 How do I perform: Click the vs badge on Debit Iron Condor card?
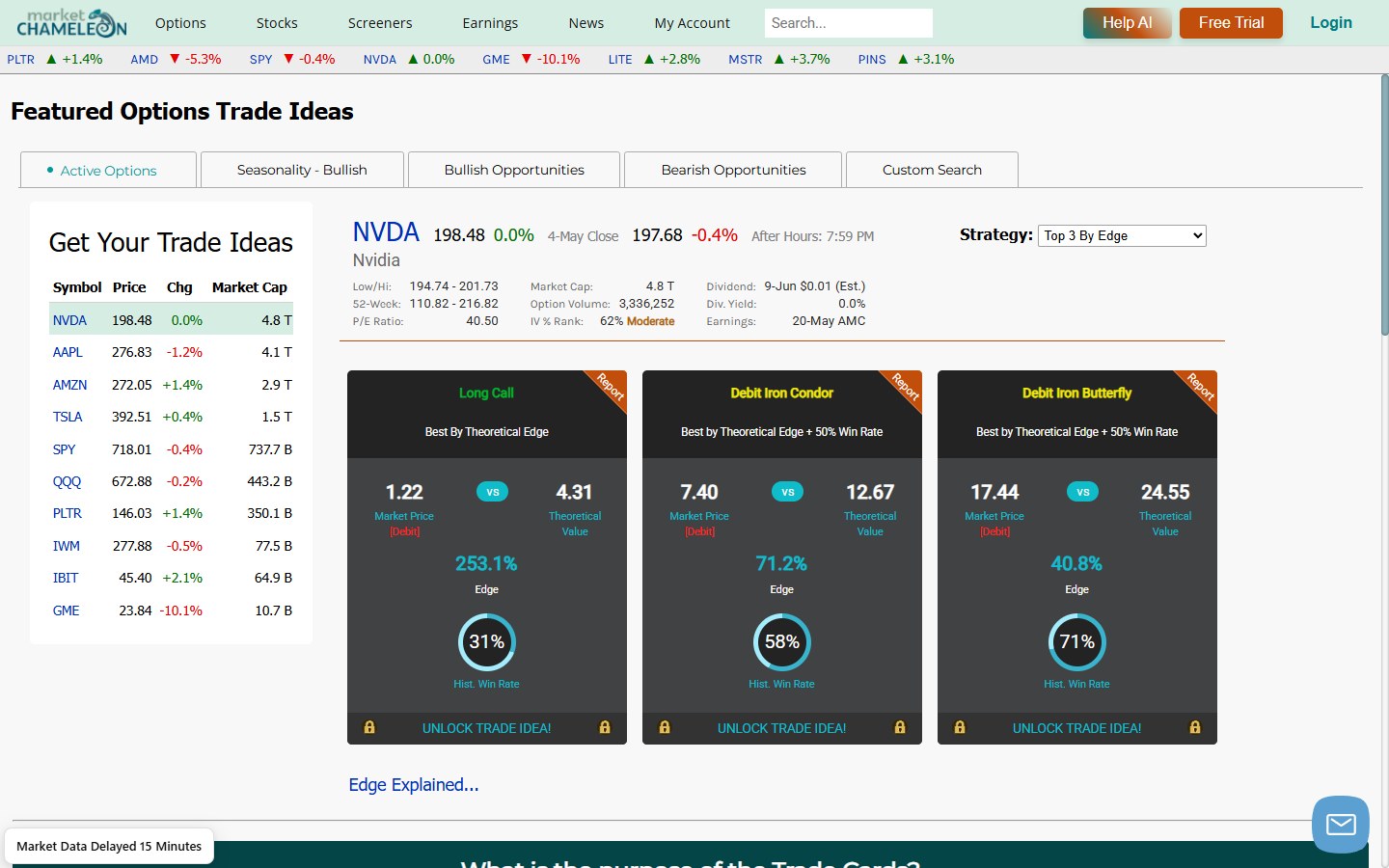788,492
